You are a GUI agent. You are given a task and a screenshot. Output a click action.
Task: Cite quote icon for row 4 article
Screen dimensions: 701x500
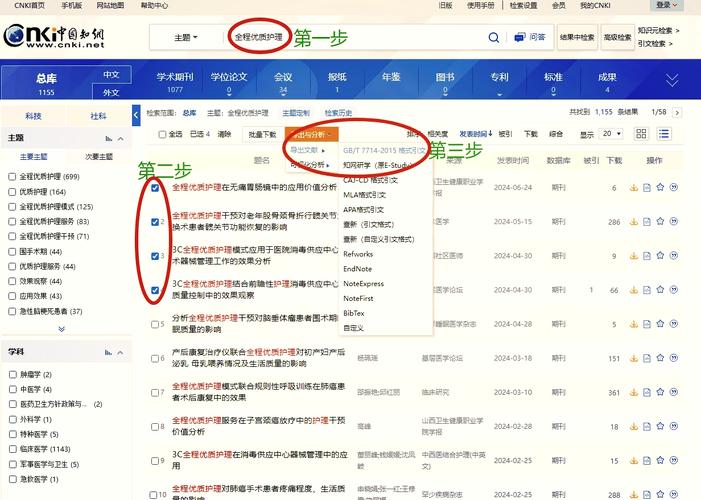click(674, 290)
